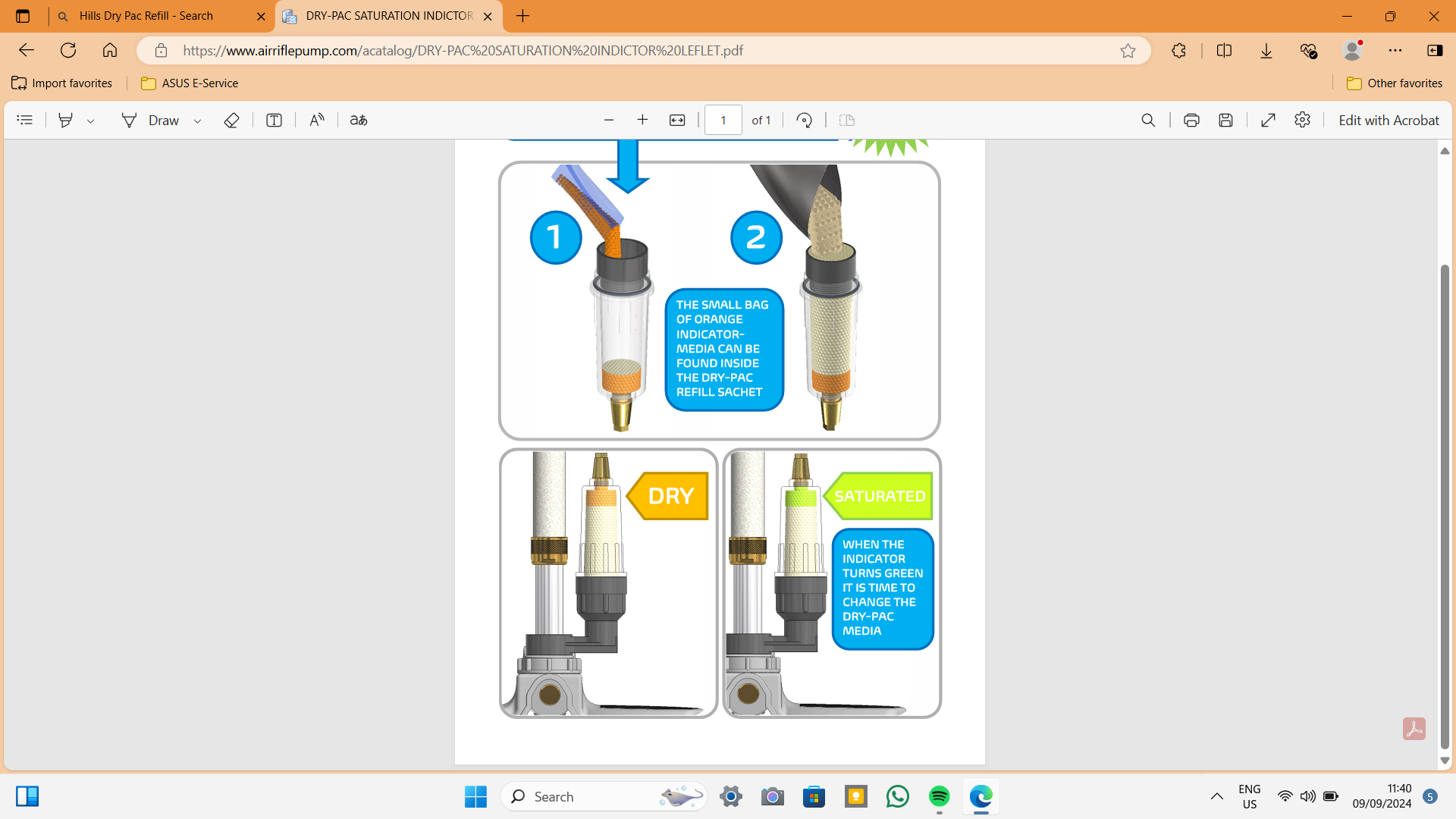
Task: Open PDF settings gear
Action: click(x=1302, y=120)
